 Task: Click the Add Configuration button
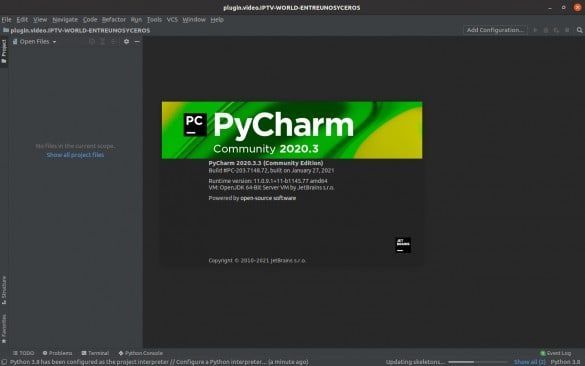[x=495, y=30]
